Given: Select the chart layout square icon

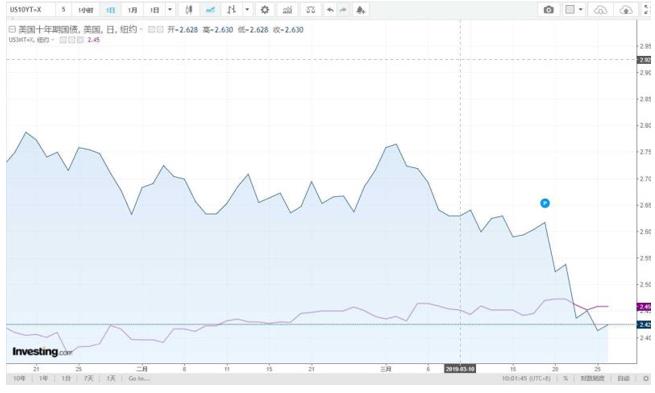Looking at the screenshot, I should point(570,10).
